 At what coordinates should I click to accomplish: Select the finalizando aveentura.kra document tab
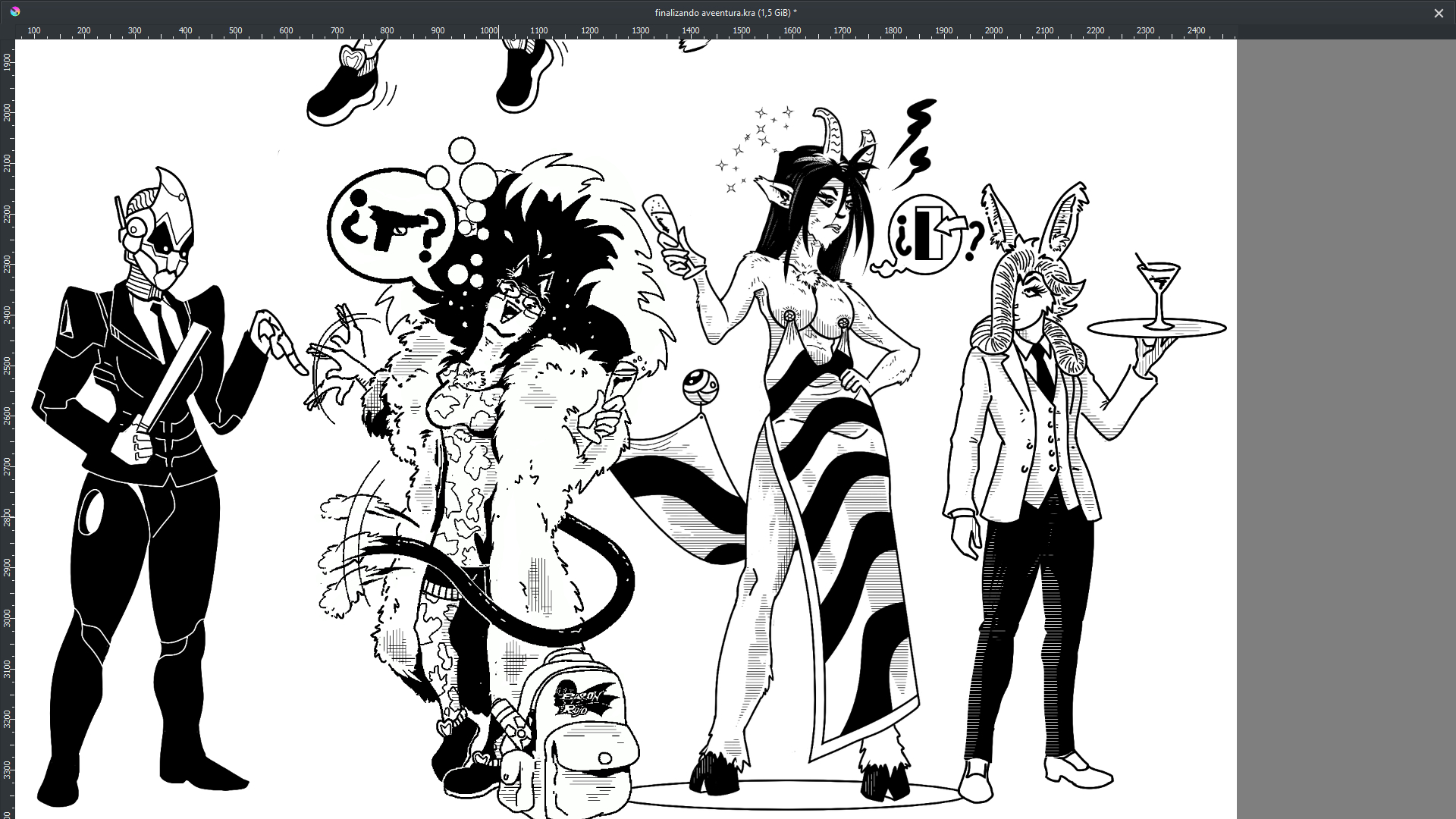(726, 13)
